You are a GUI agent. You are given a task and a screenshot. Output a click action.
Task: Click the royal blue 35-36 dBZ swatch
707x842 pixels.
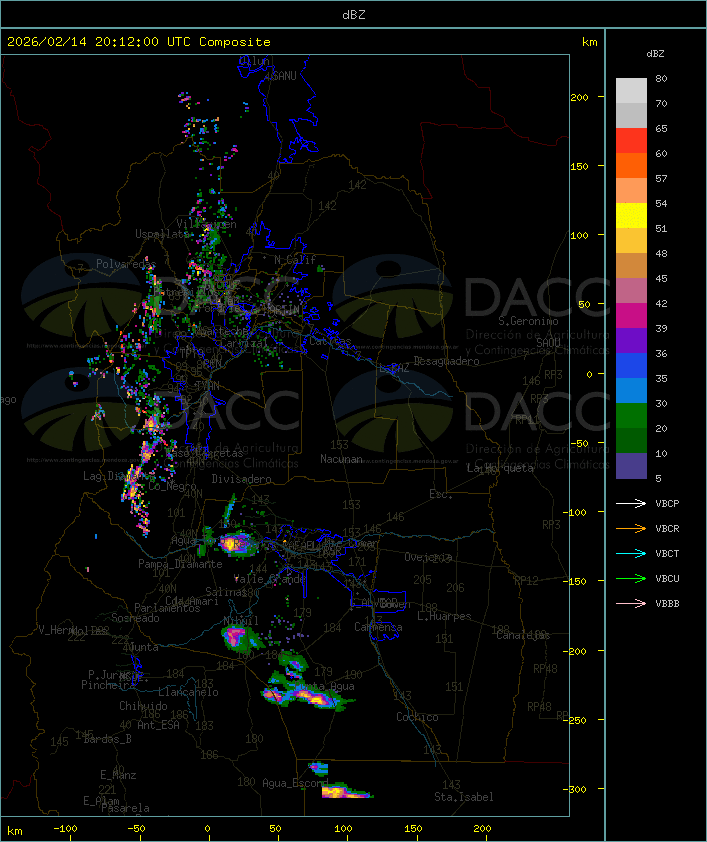click(x=631, y=365)
